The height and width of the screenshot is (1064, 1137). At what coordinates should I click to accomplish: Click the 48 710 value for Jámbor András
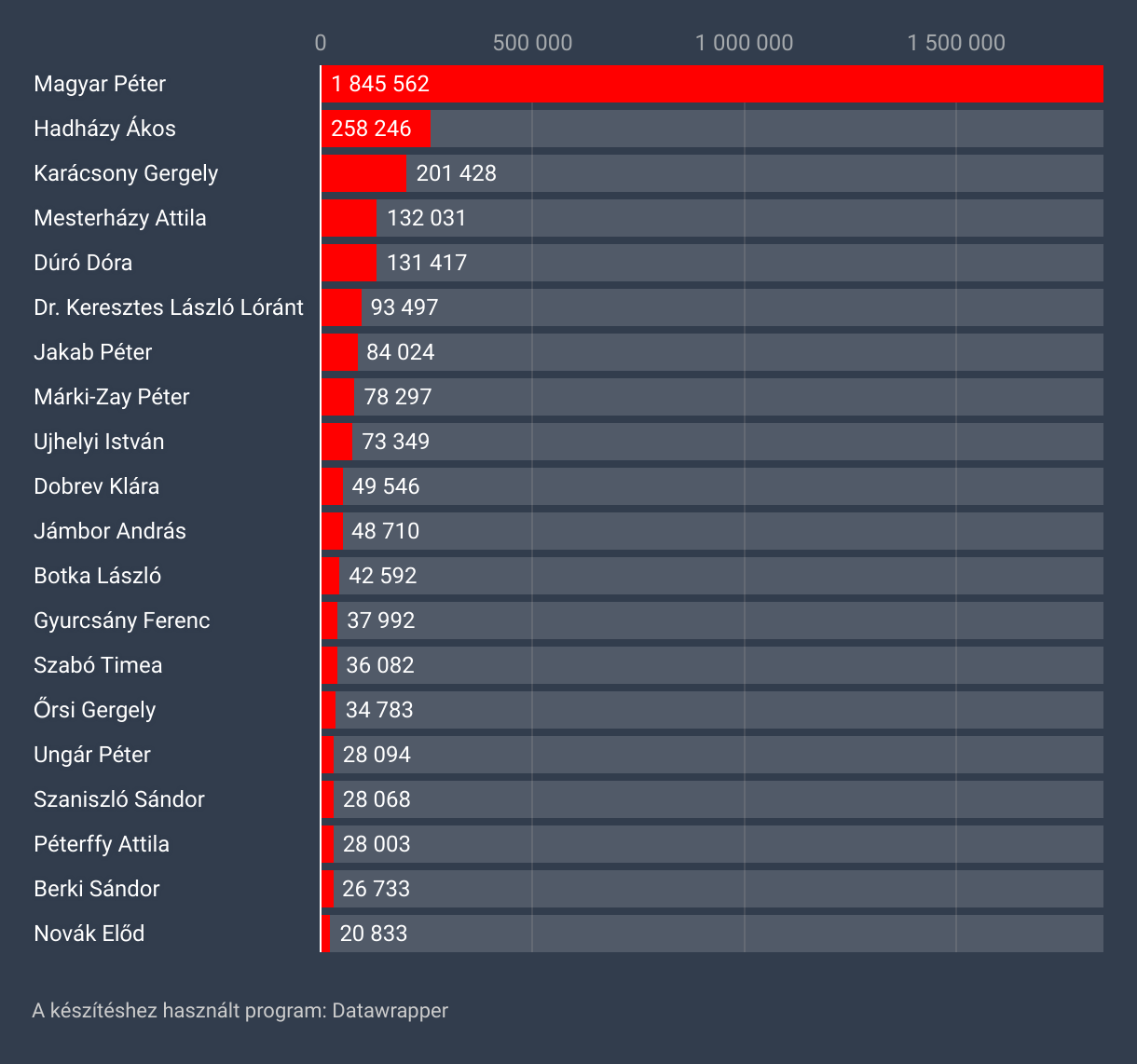(385, 531)
